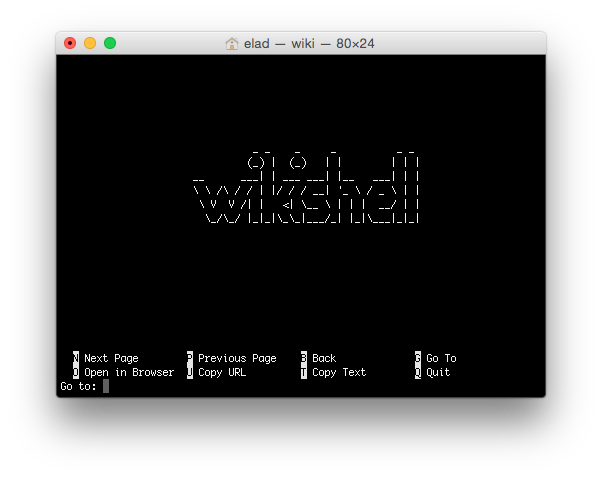Image resolution: width=602 pixels, height=478 pixels.
Task: Select the Quit label
Action: [x=438, y=372]
